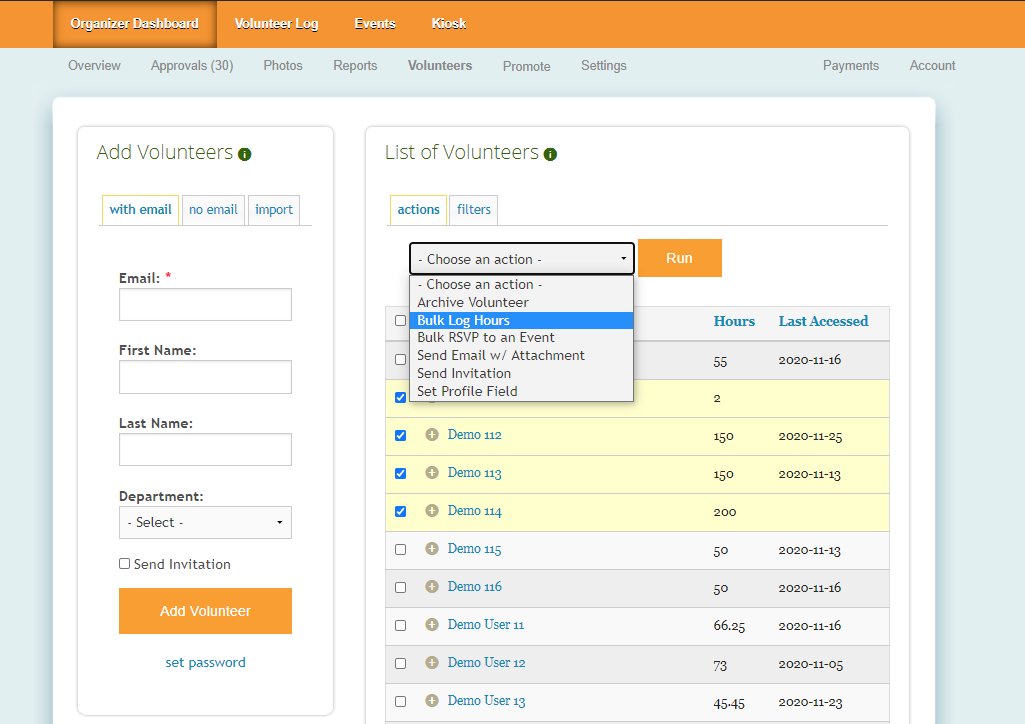The image size is (1025, 724).
Task: Enable the Send Invitation checkbox
Action: (x=125, y=564)
